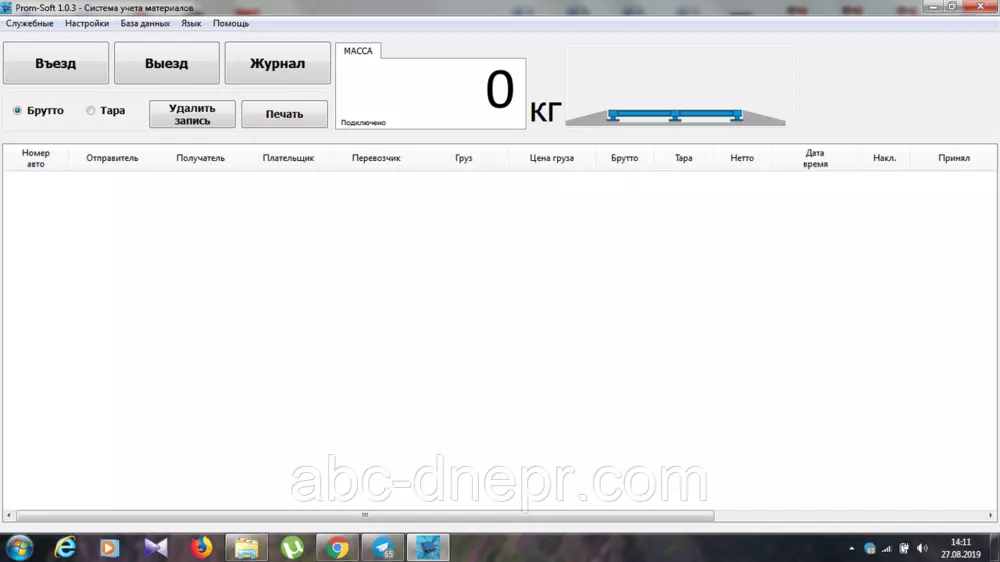
Task: Open the Windows Start menu
Action: (19, 547)
